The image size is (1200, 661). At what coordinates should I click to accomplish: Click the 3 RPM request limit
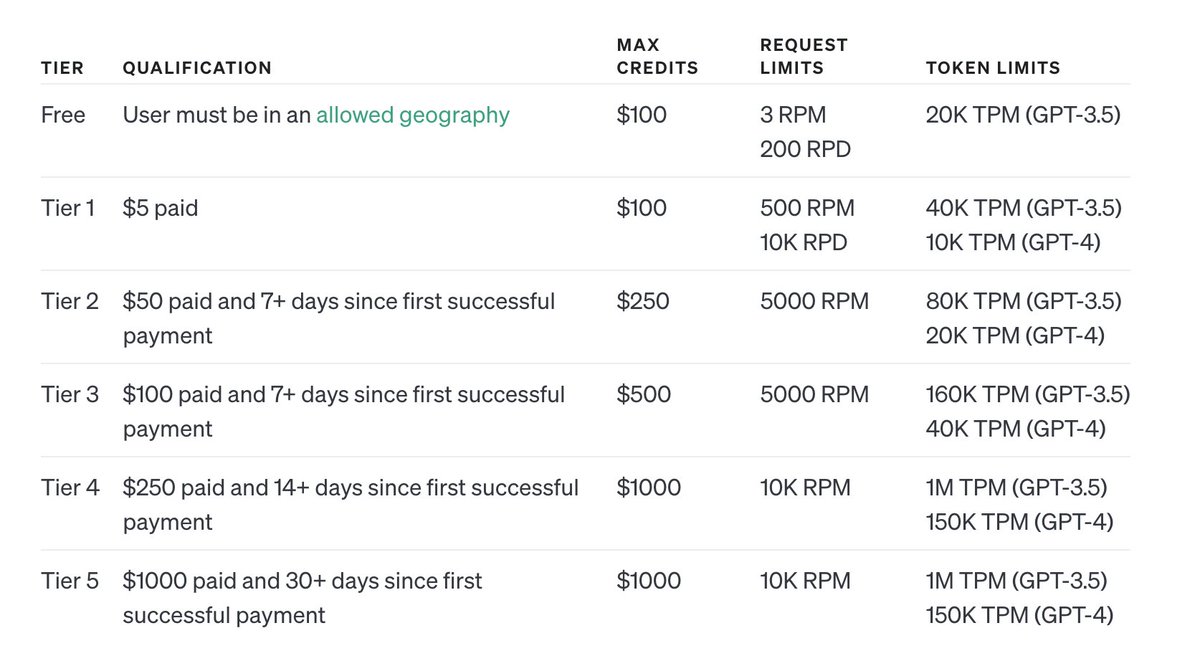[x=793, y=115]
